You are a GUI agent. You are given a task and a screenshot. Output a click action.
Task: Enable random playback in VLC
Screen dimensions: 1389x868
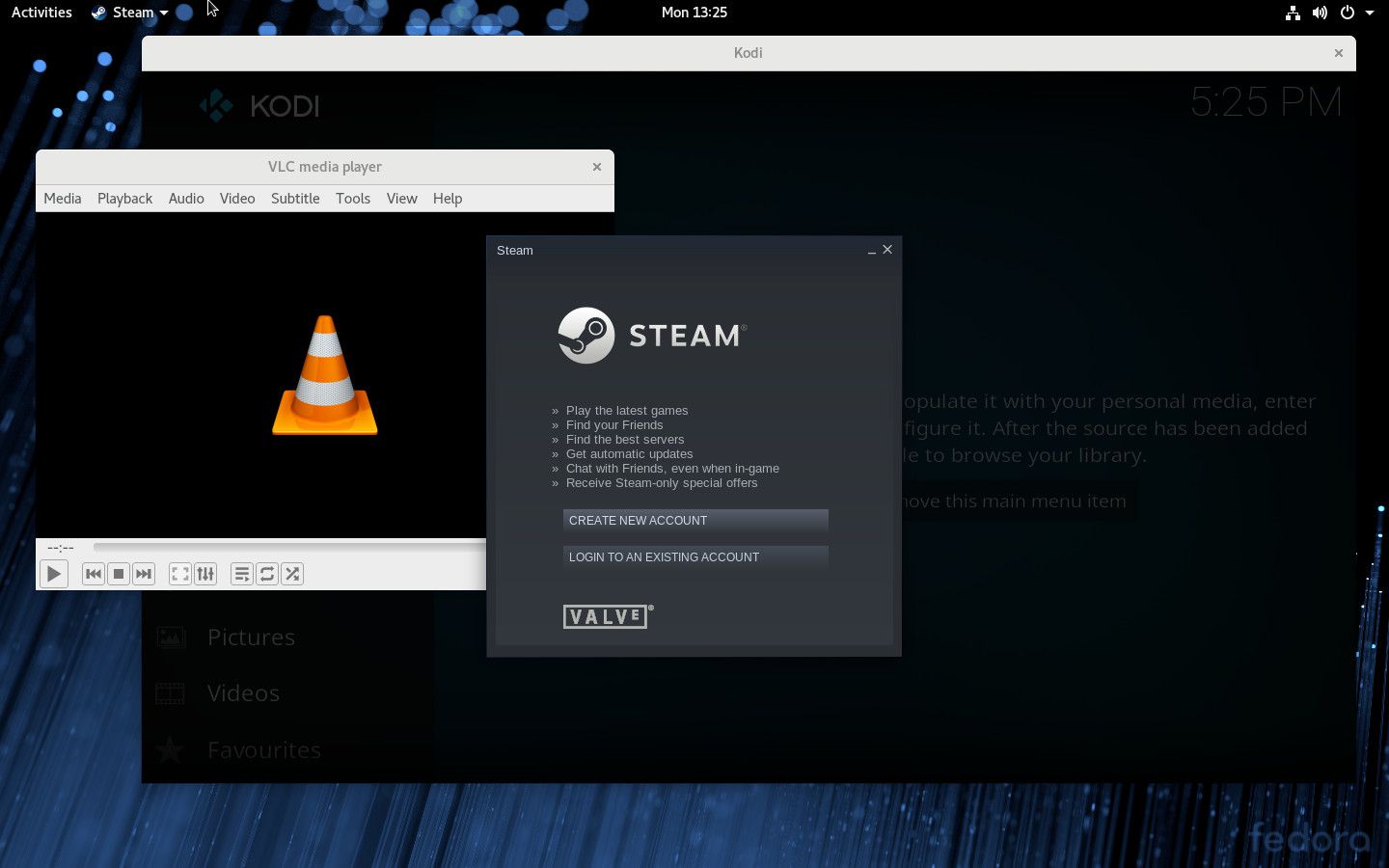292,573
